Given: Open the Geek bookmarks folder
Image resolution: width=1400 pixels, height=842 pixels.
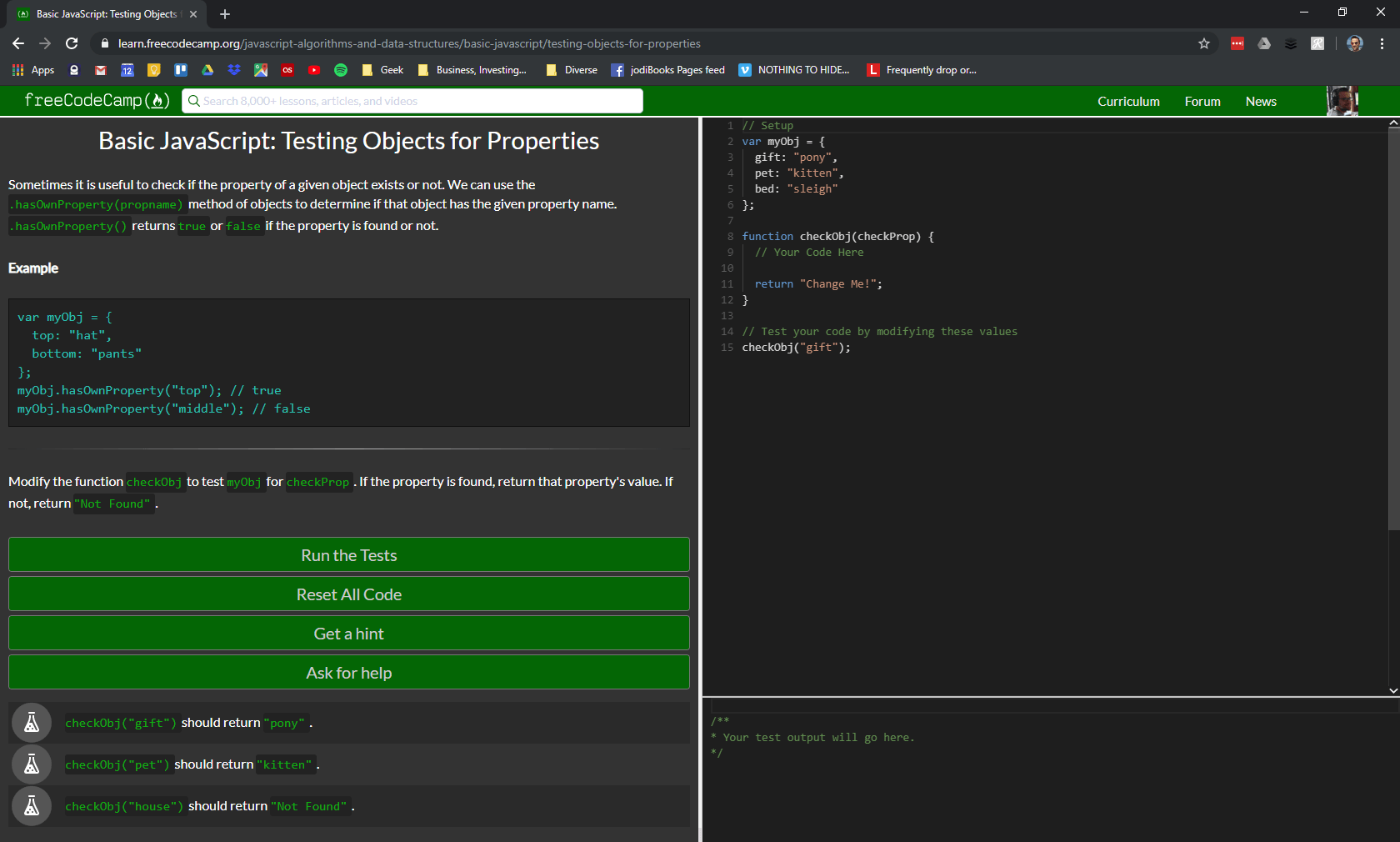Looking at the screenshot, I should tap(383, 70).
